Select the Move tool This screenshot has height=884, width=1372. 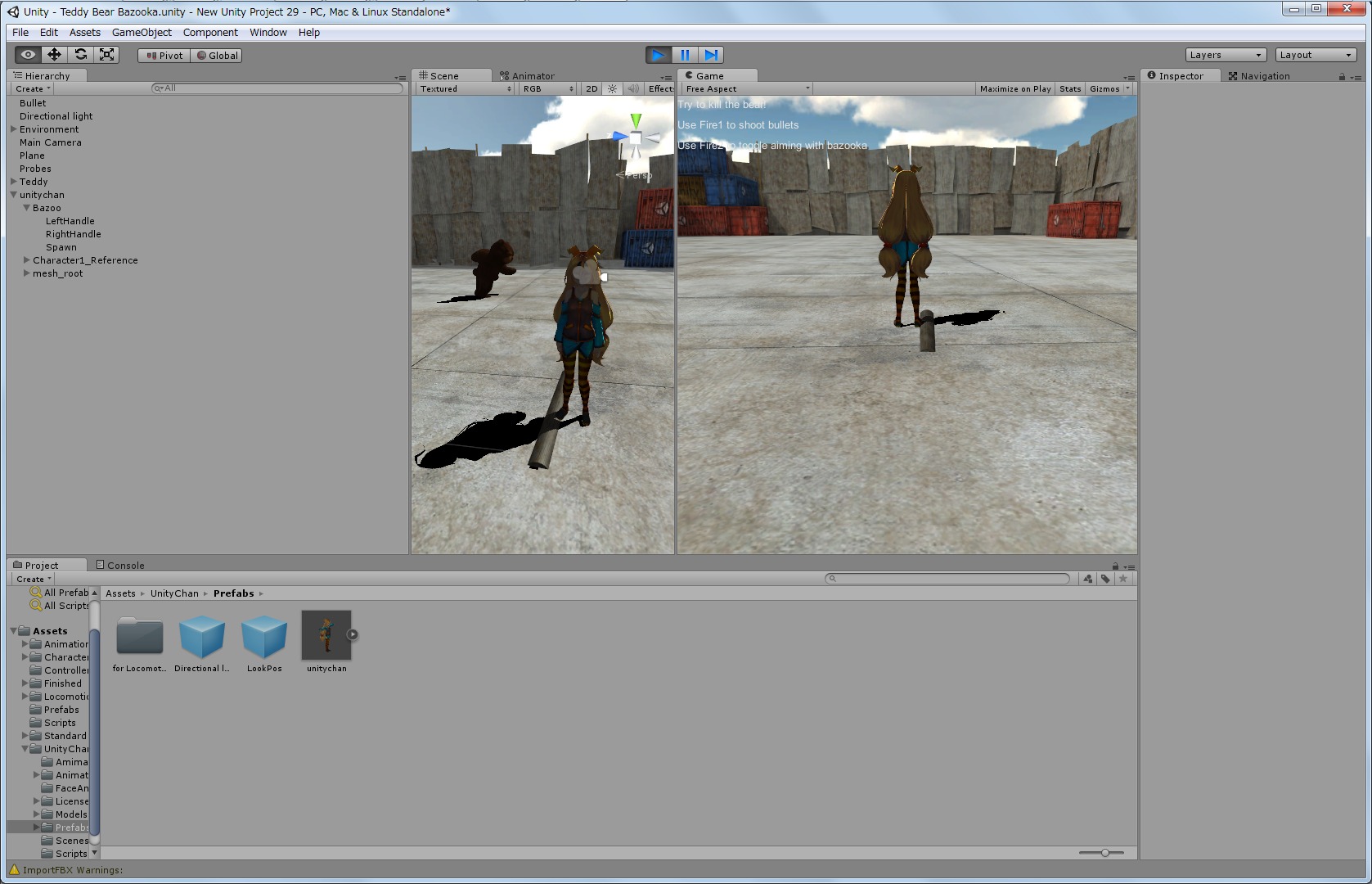tap(54, 55)
